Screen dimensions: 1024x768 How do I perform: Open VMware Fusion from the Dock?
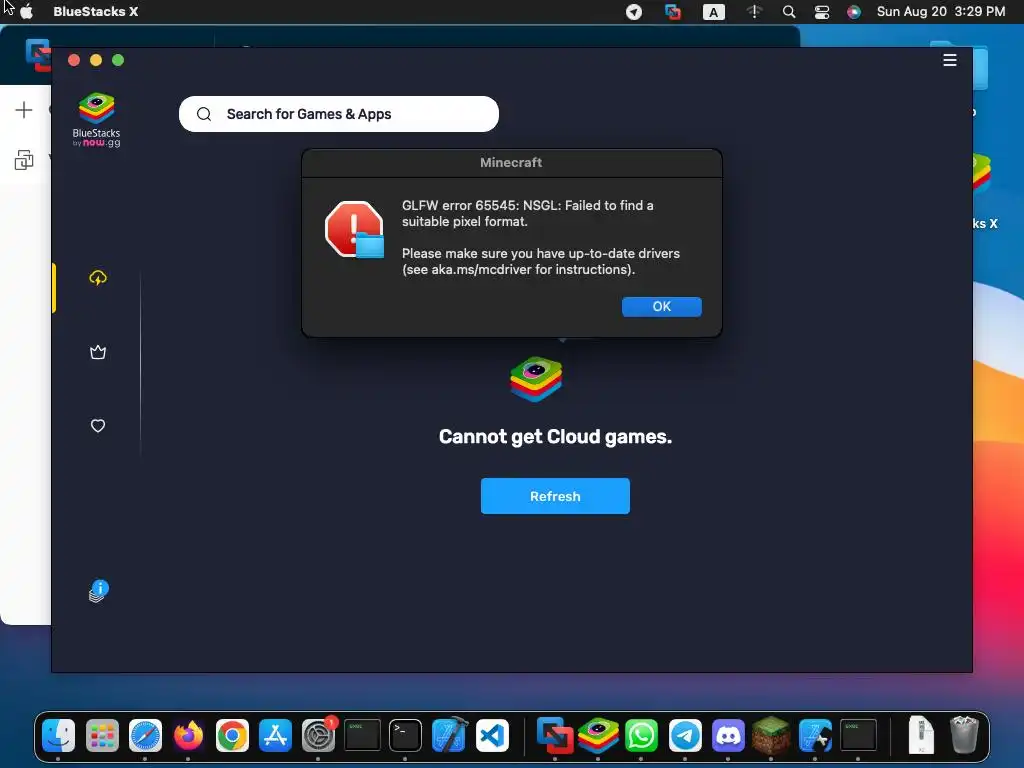(554, 736)
